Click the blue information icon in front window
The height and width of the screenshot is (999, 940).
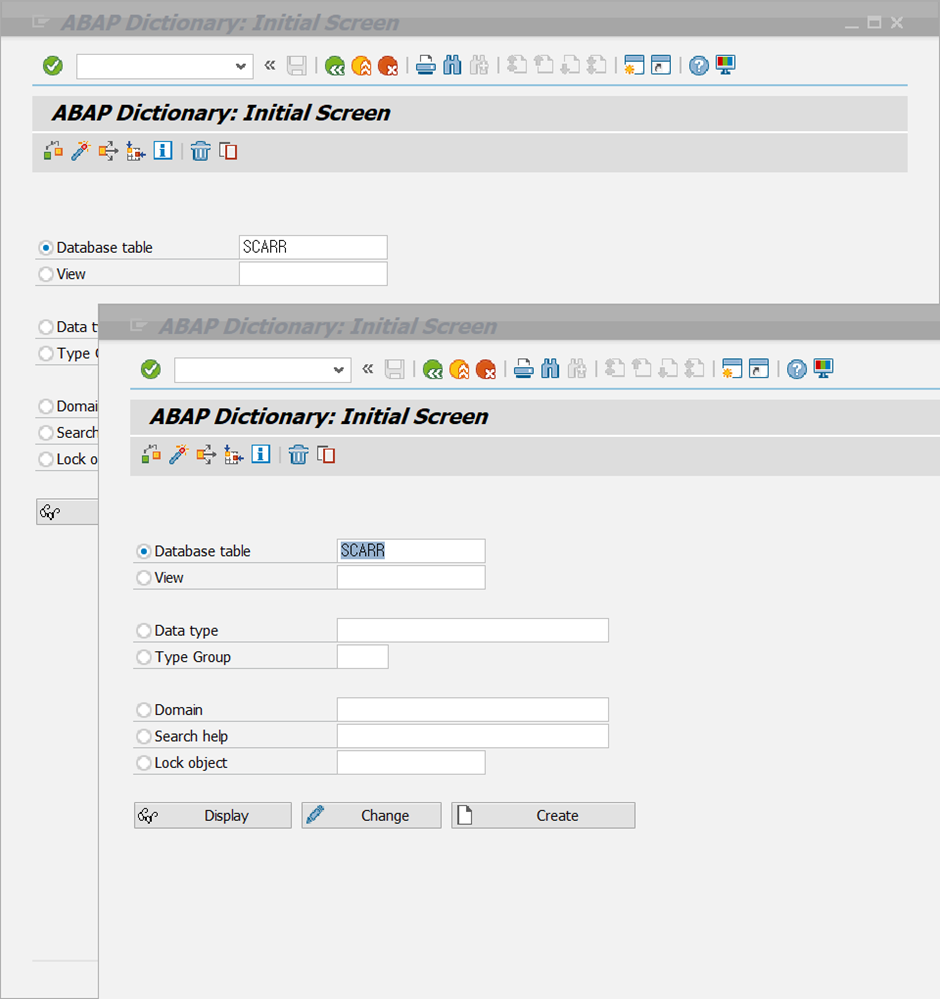[x=261, y=454]
